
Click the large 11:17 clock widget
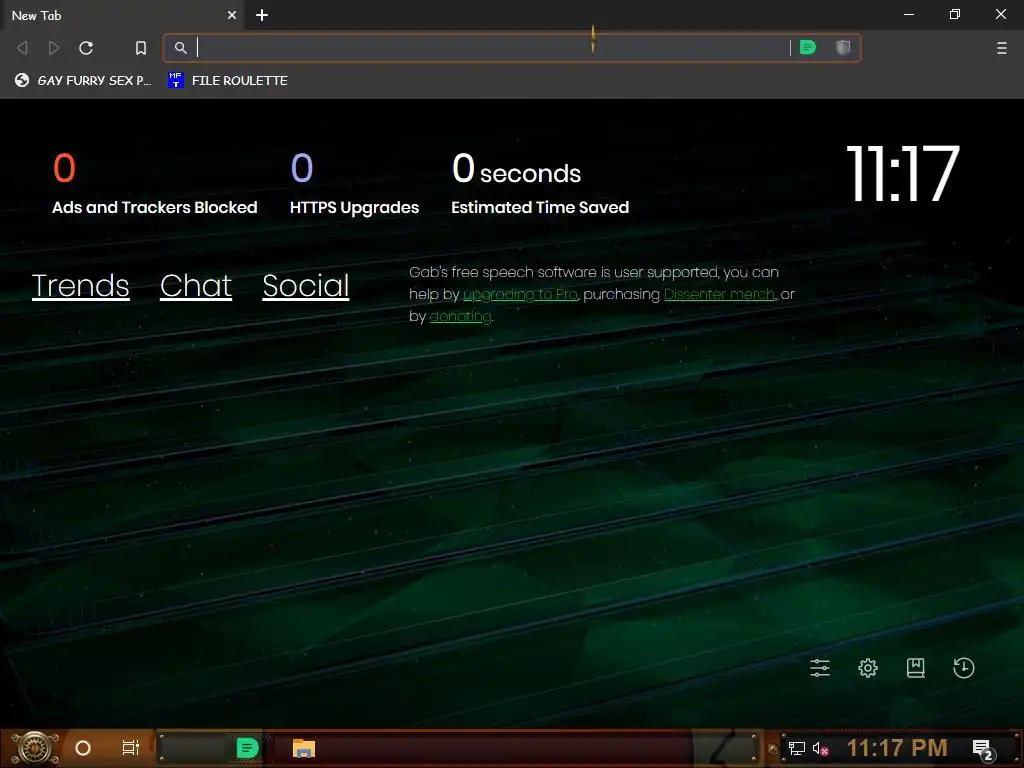903,174
